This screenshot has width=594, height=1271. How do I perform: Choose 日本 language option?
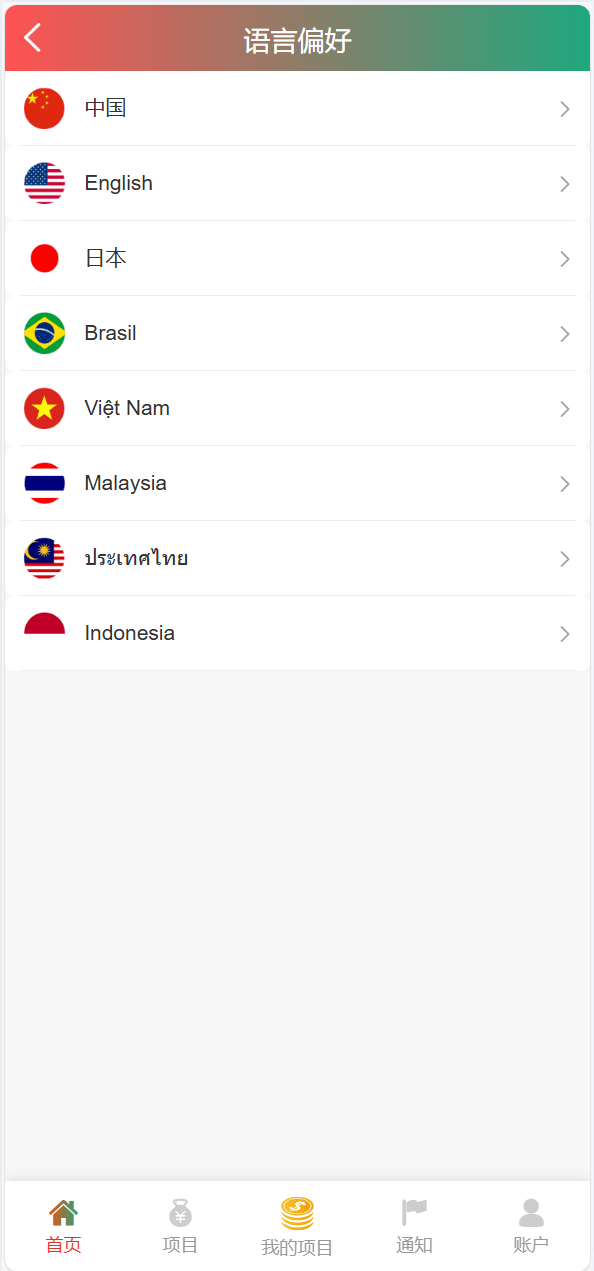click(x=297, y=258)
